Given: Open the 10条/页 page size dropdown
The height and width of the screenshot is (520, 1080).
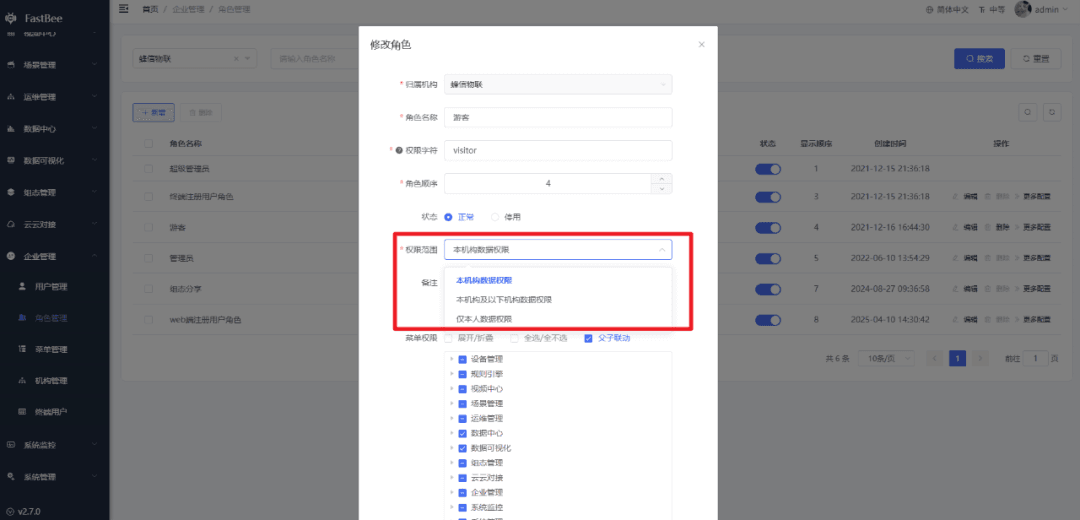Looking at the screenshot, I should 886,358.
